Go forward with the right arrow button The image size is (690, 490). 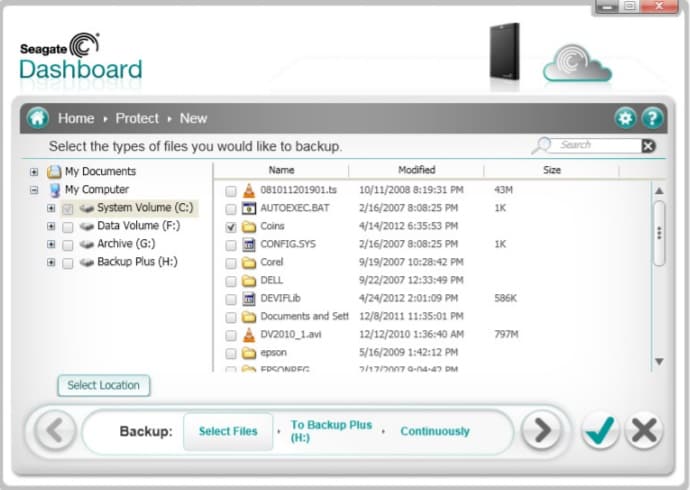click(541, 430)
